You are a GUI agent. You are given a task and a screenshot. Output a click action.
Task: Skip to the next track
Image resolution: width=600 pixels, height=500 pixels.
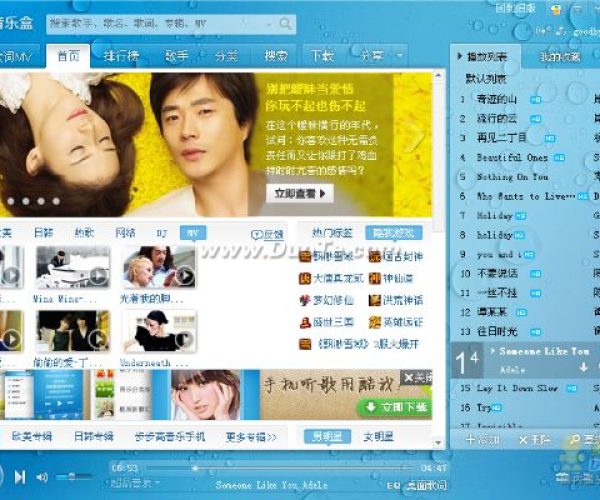pos(20,477)
